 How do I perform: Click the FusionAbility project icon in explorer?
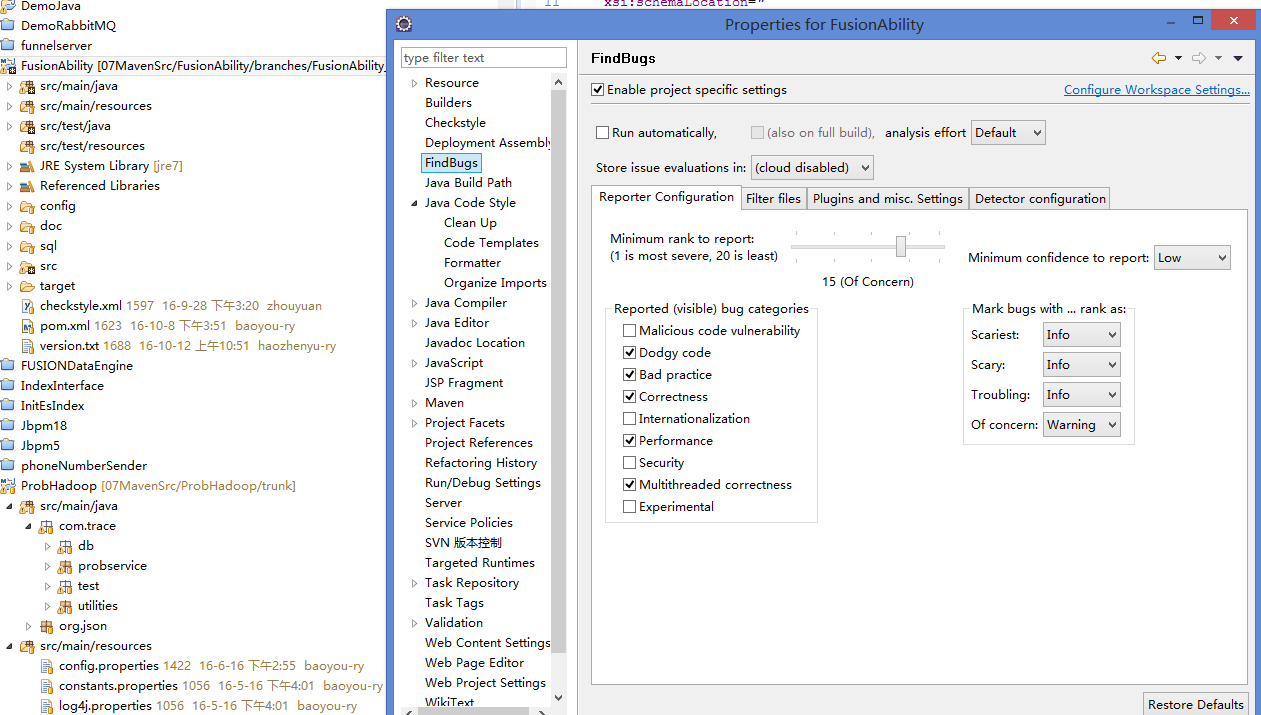pos(9,66)
